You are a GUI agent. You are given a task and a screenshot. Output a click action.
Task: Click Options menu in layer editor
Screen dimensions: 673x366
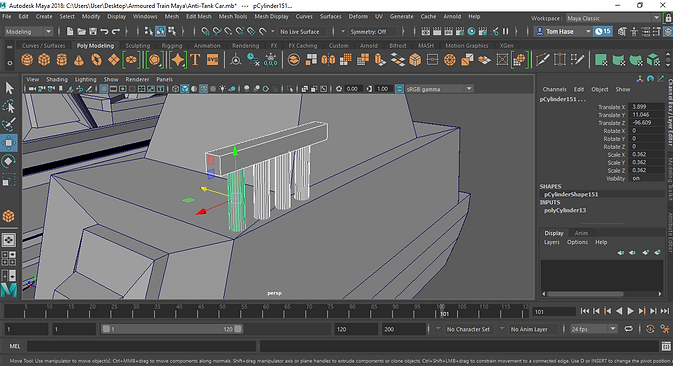click(577, 242)
